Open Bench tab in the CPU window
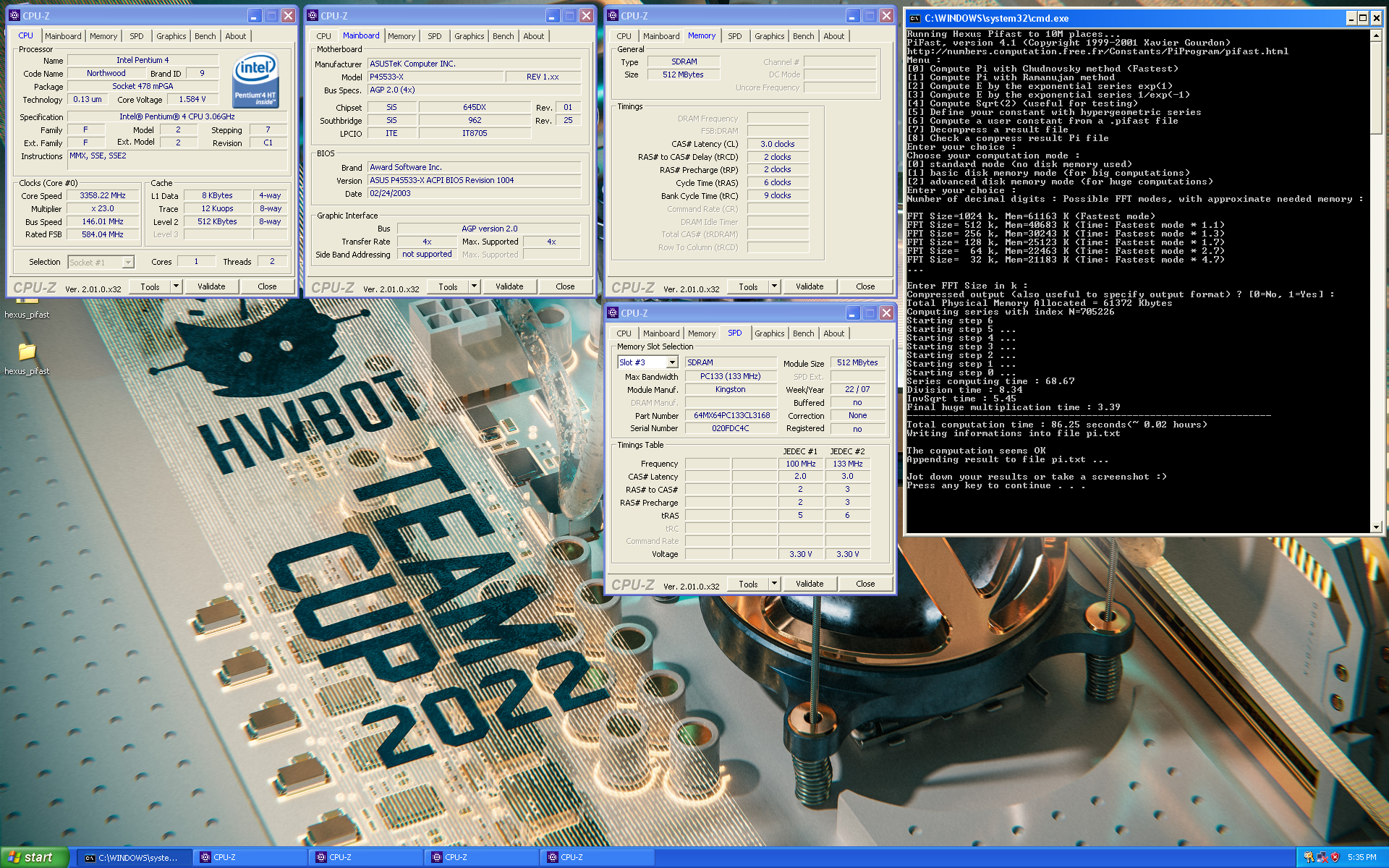This screenshot has width=1389, height=868. 205,36
